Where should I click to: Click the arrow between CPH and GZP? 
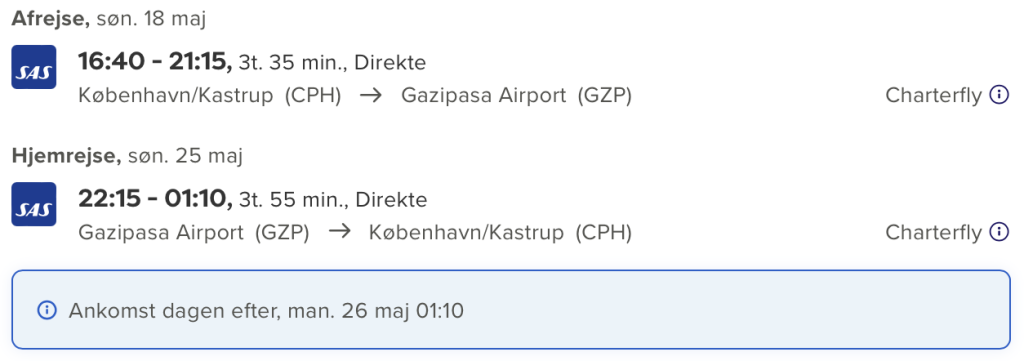click(x=371, y=95)
